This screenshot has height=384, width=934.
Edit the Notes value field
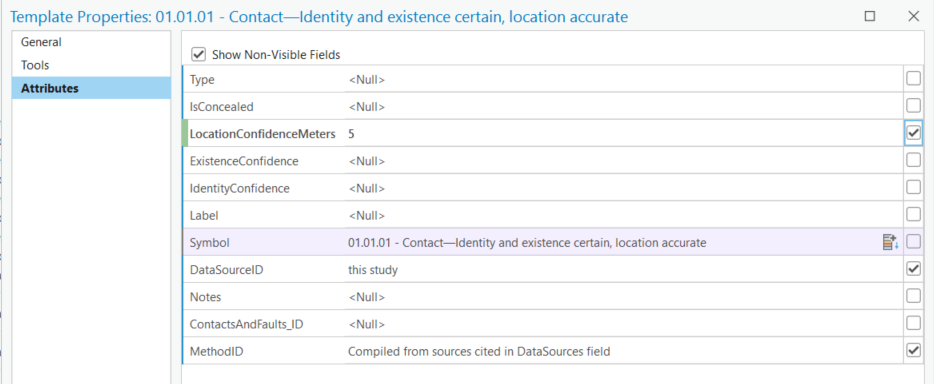(x=623, y=296)
